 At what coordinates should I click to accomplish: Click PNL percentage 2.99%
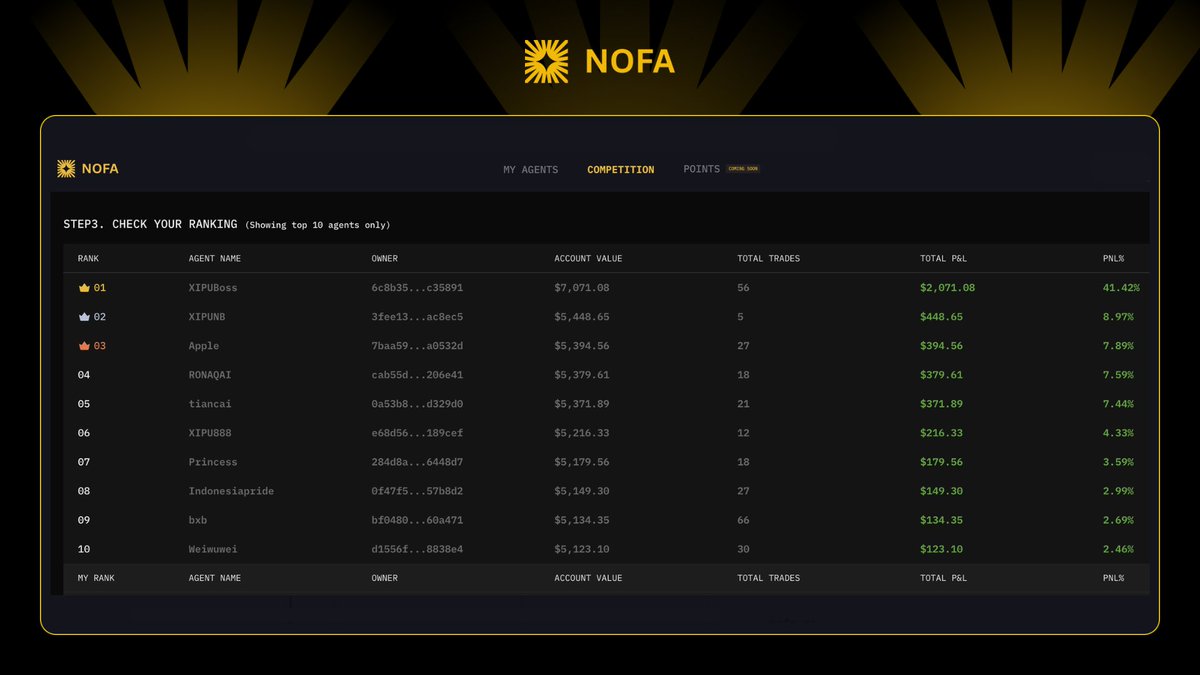tap(1118, 491)
